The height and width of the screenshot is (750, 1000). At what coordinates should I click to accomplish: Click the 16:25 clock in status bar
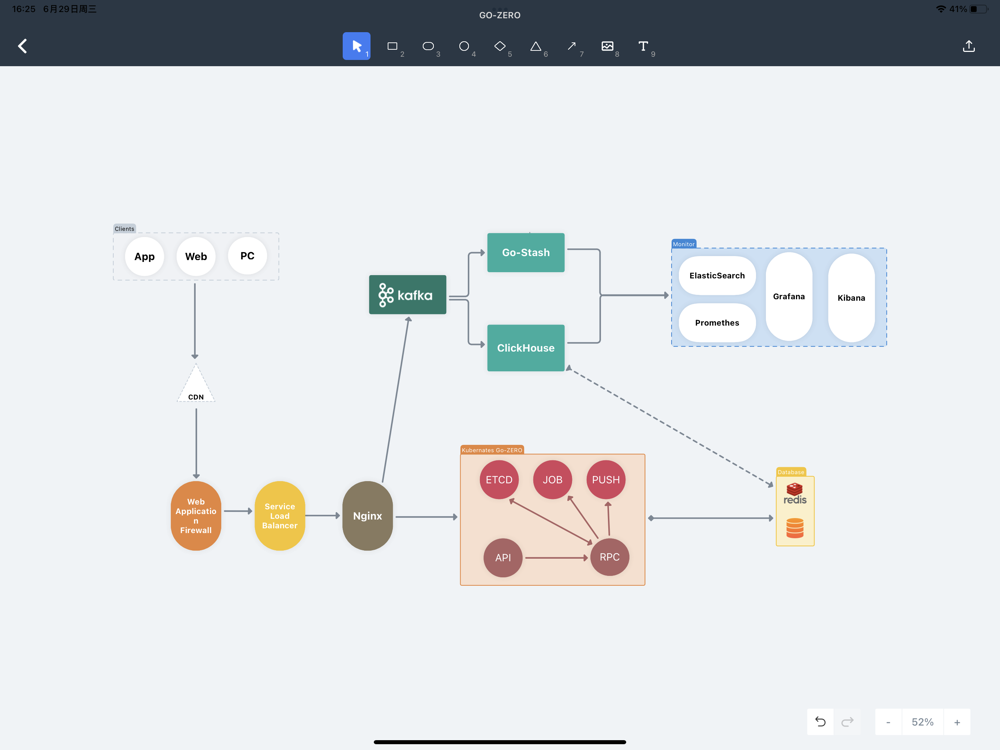tap(24, 9)
